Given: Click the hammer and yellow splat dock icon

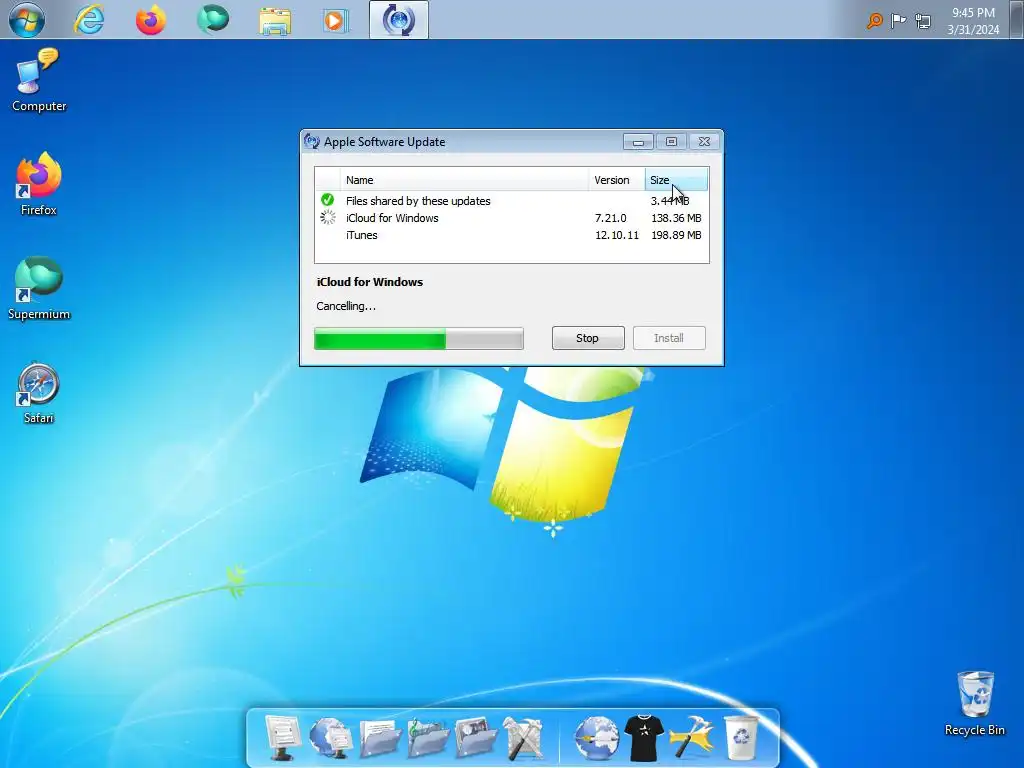Looking at the screenshot, I should tap(692, 738).
